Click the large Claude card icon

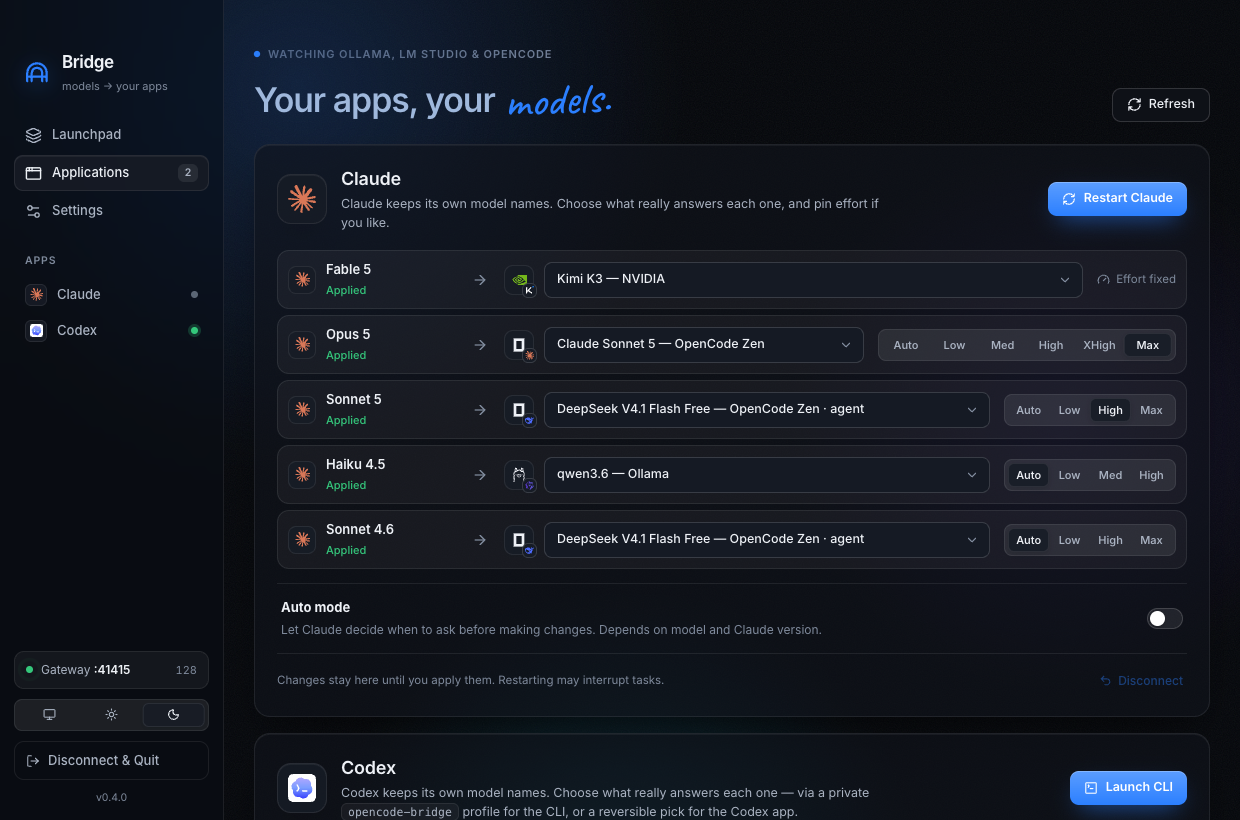pyautogui.click(x=302, y=199)
